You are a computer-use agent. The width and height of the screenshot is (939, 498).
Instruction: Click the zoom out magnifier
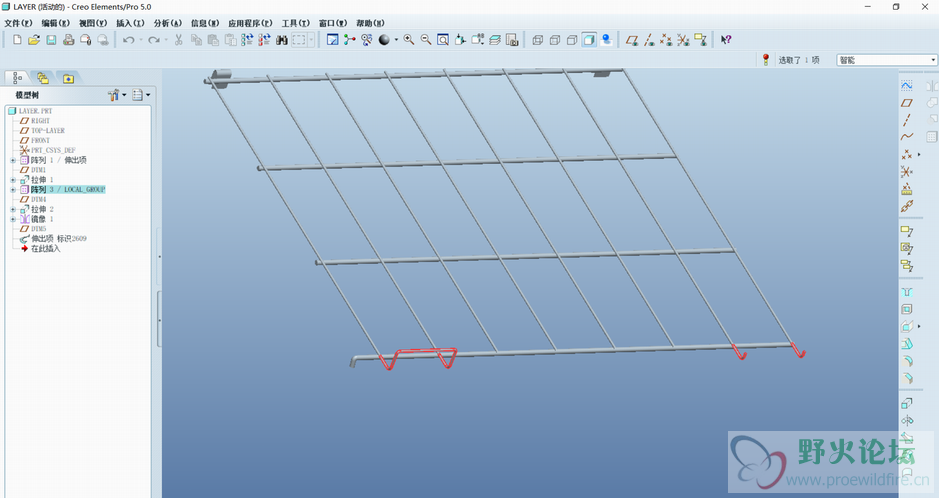[426, 40]
